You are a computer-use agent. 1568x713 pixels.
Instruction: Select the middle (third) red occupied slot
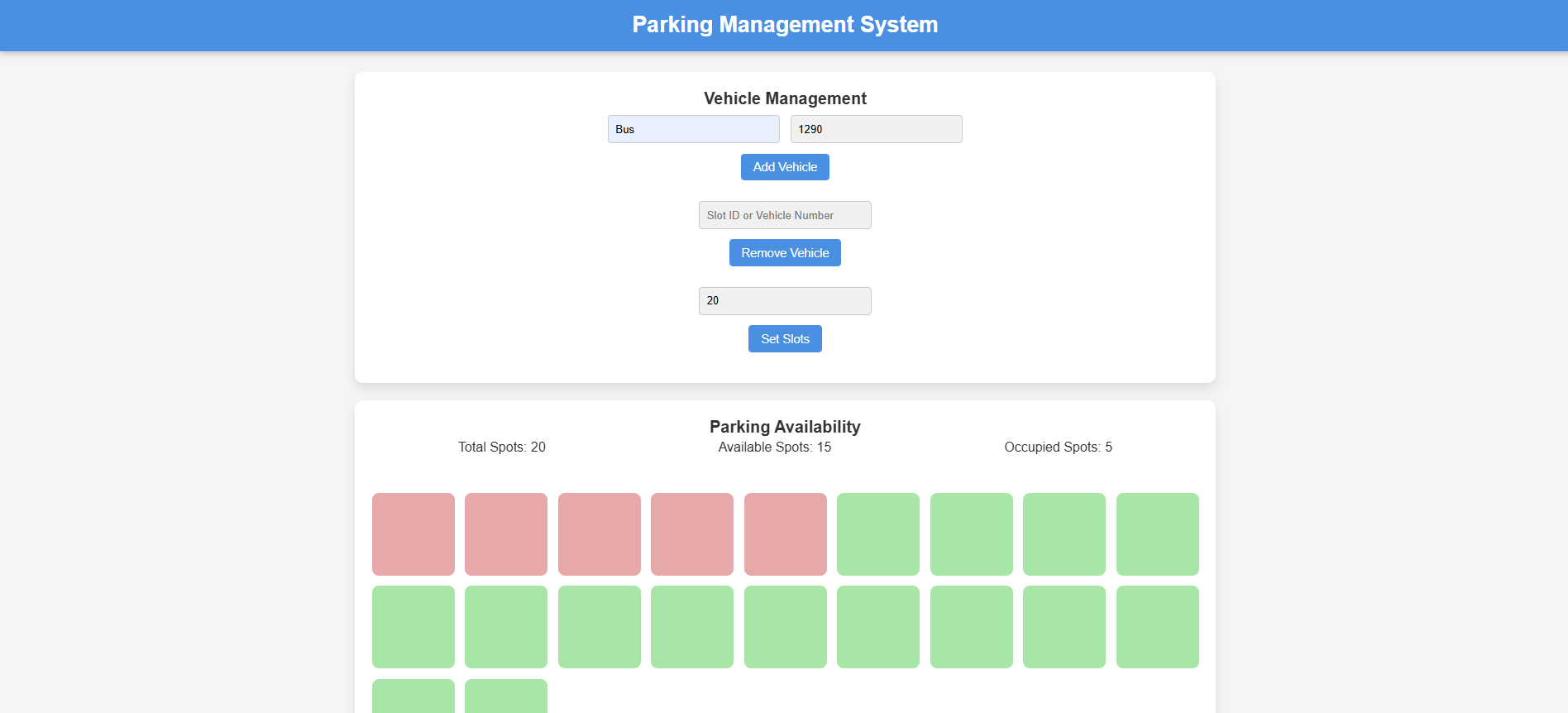click(600, 534)
